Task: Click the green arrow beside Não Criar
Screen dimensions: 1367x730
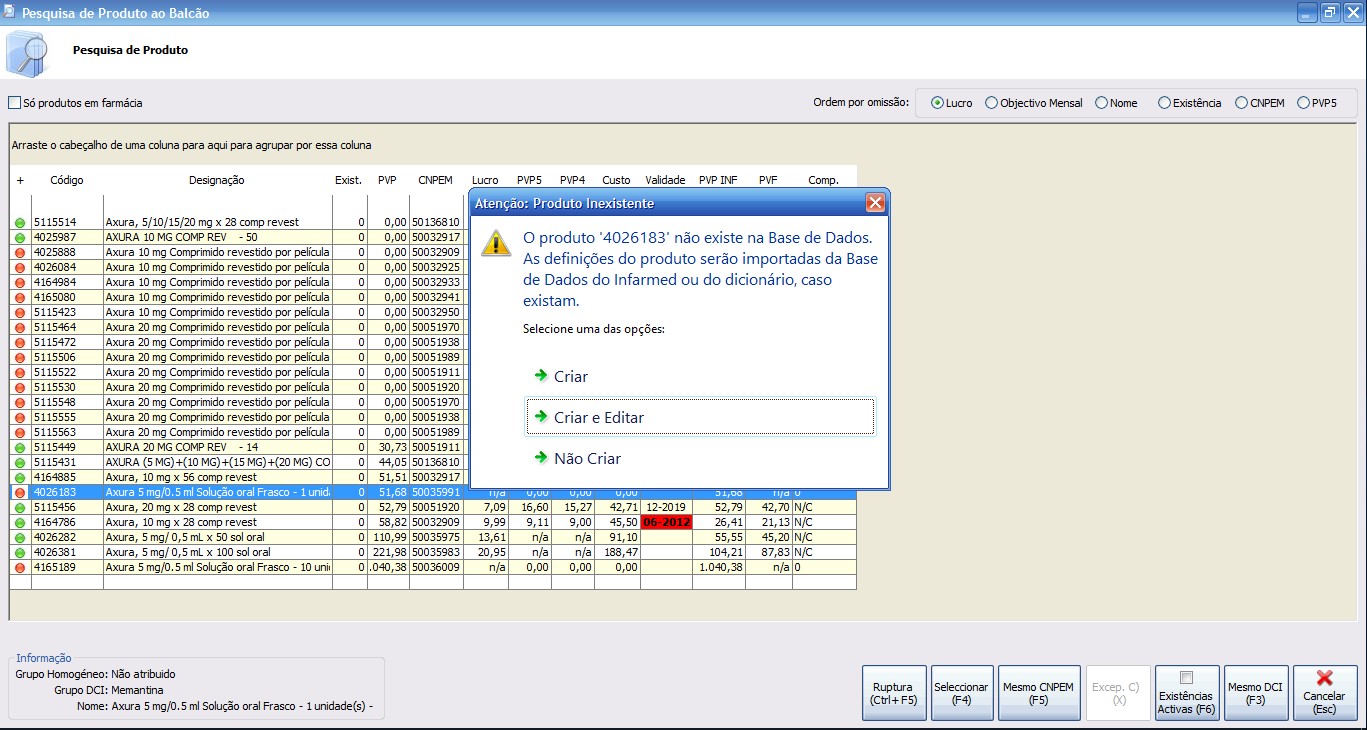Action: pos(541,458)
